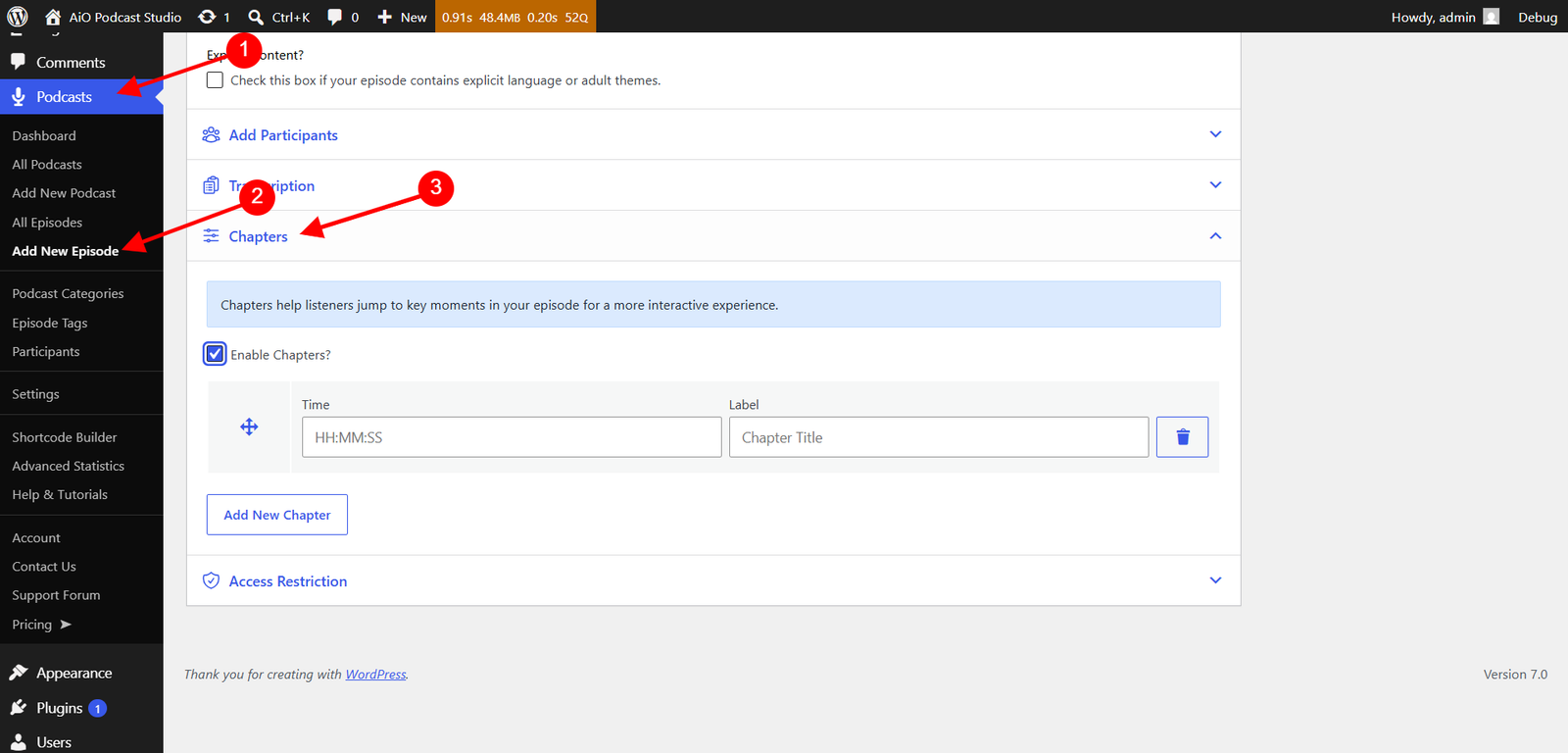Click the Appearance sidebar menu label

(x=74, y=674)
